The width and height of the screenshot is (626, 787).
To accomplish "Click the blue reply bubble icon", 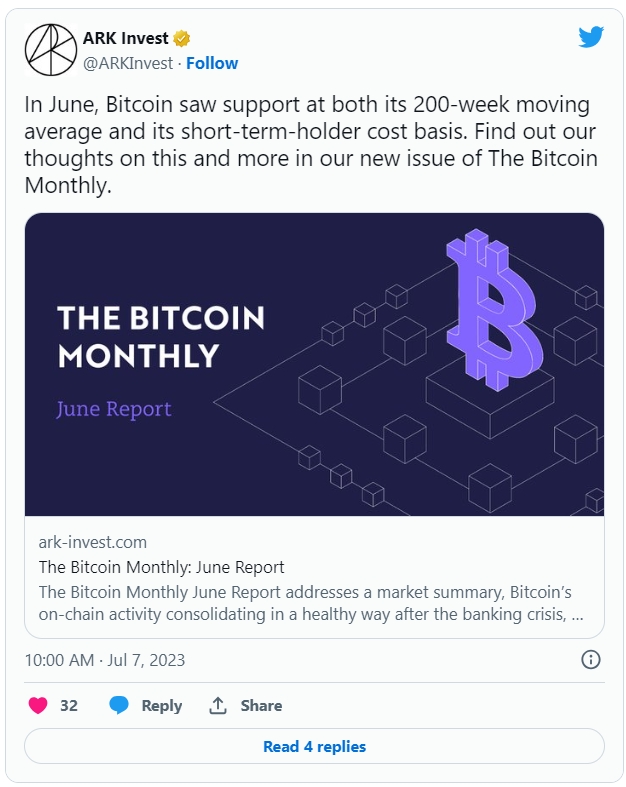I will [x=119, y=705].
